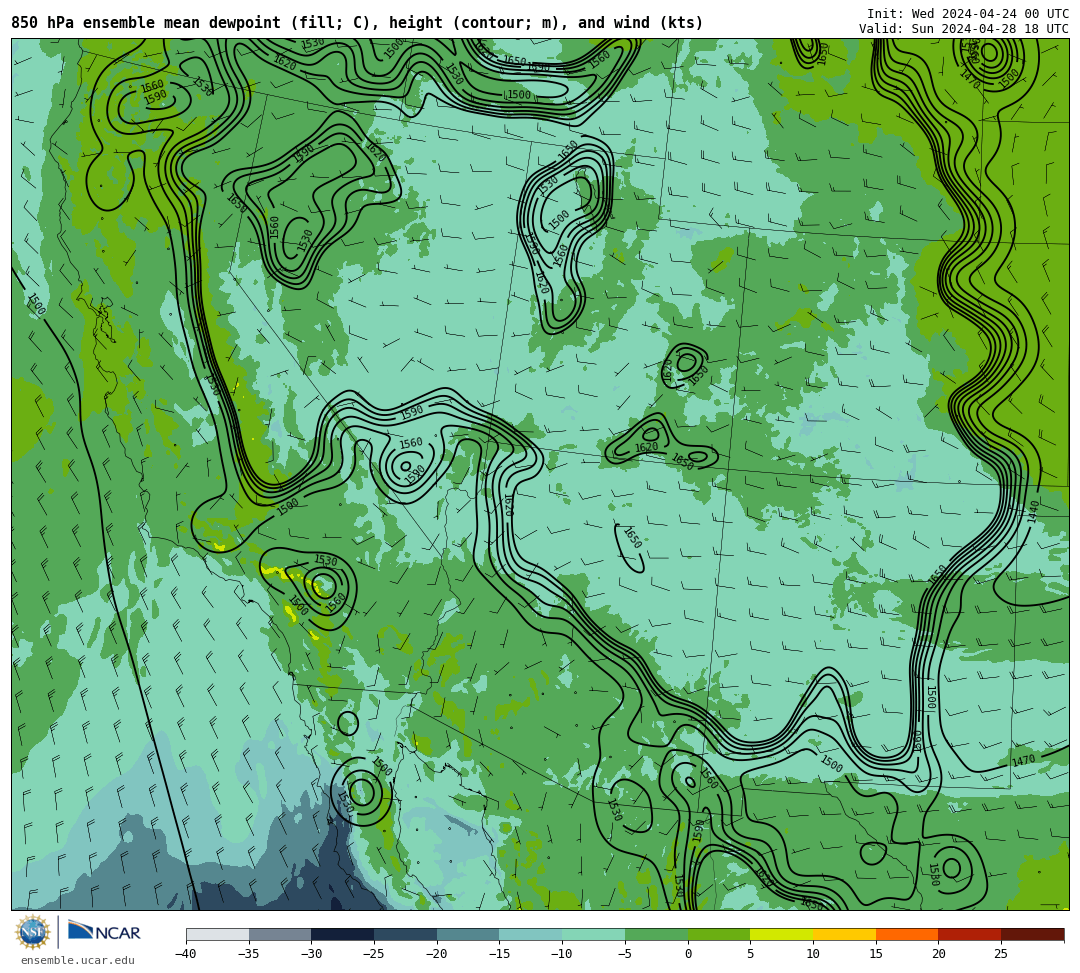Screen dimensions: 1080x973
Task: Select the Valid: Sun 2024-04-28 18 UTC text
Action: click(964, 29)
